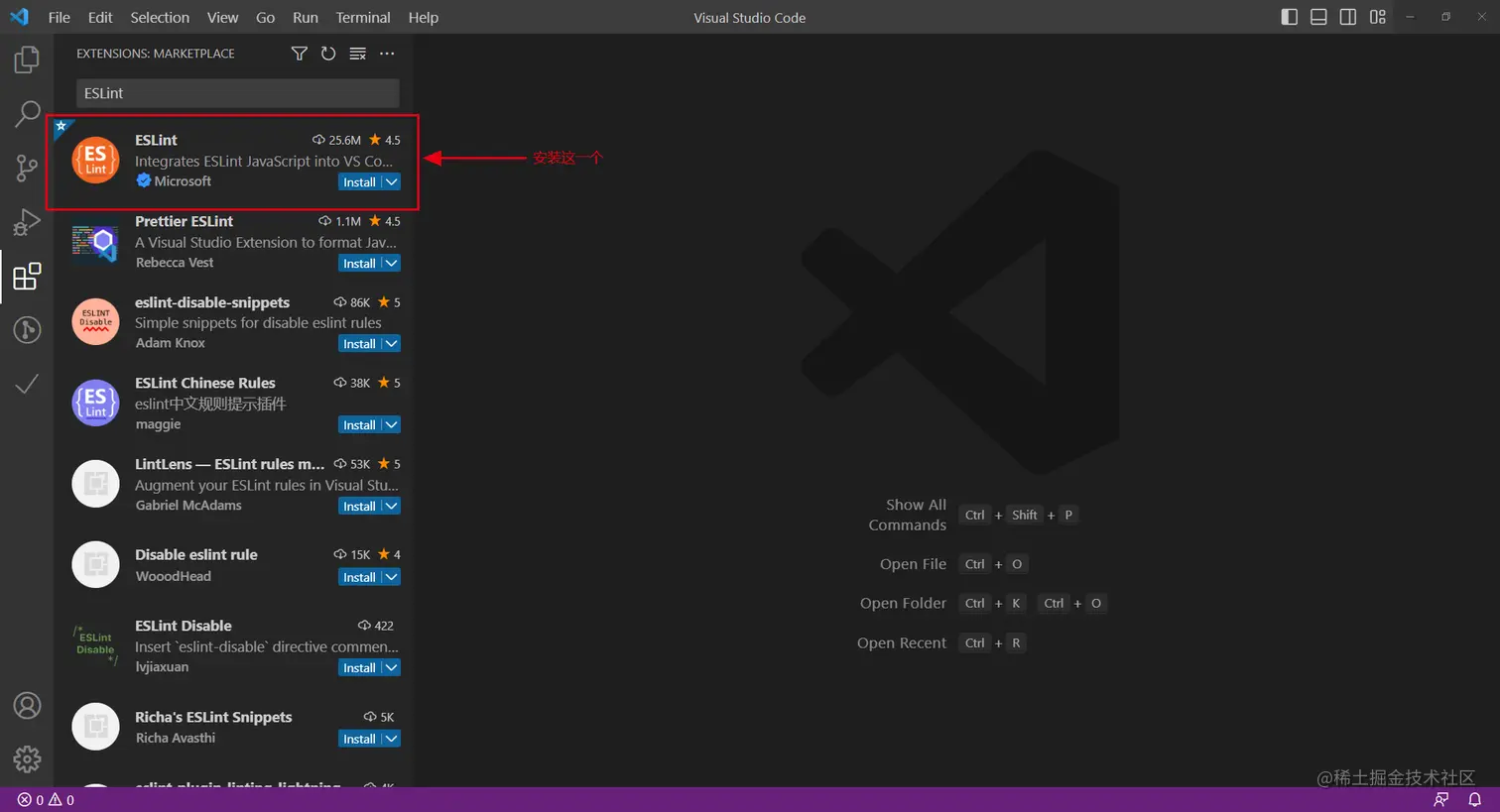Open the Run menu
This screenshot has width=1500, height=812.
click(306, 17)
